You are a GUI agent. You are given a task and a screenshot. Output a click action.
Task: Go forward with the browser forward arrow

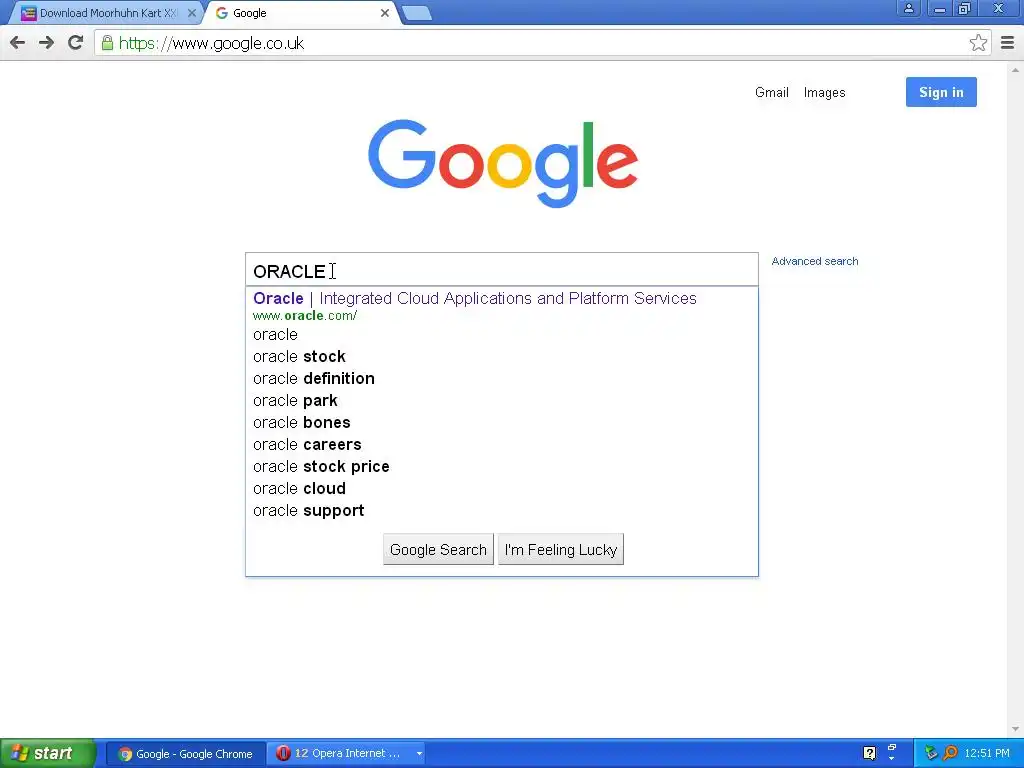click(46, 43)
